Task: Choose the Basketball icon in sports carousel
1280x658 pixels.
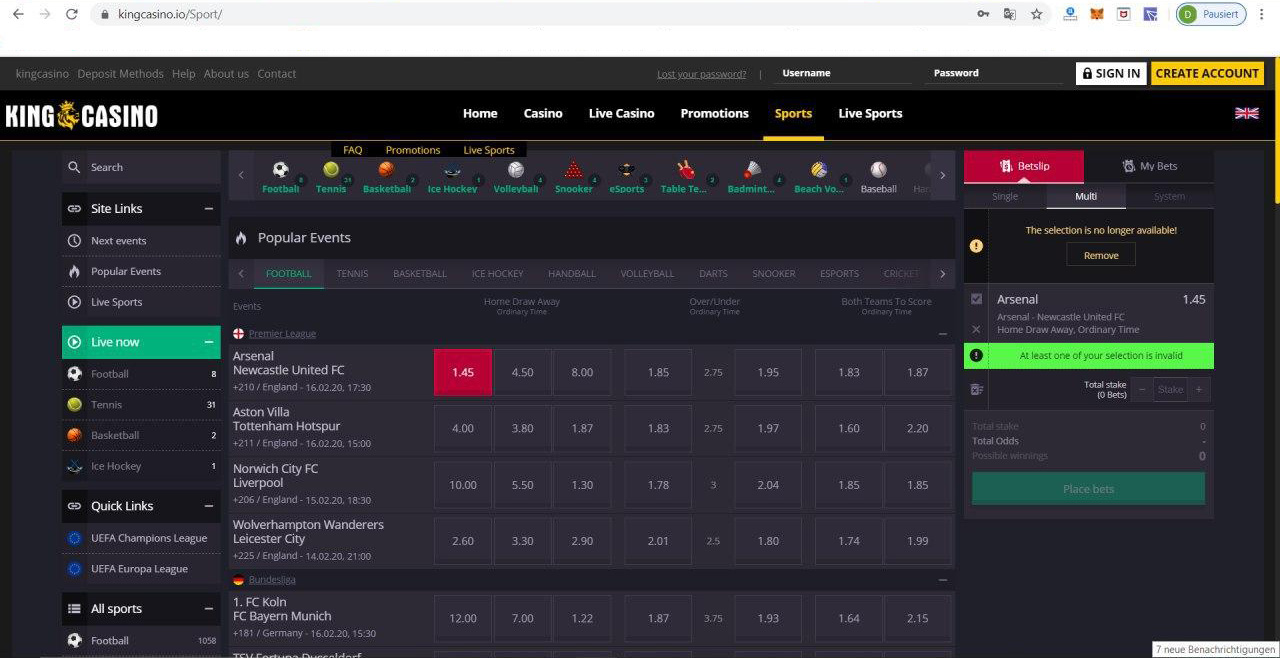Action: coord(386,170)
